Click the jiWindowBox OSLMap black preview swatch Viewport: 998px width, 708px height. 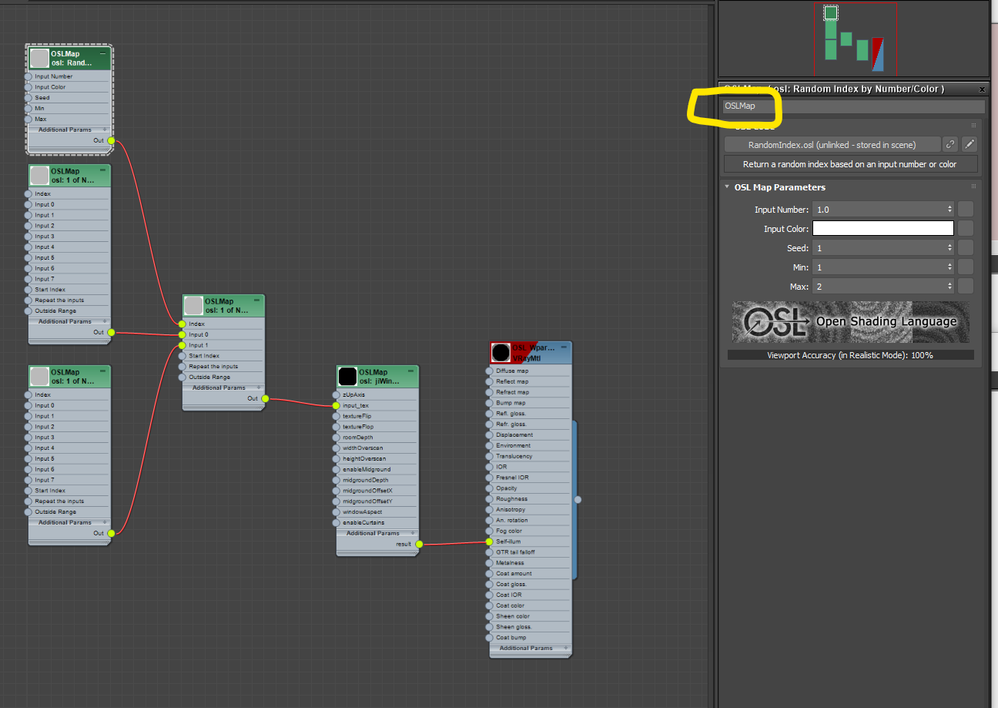coord(348,376)
